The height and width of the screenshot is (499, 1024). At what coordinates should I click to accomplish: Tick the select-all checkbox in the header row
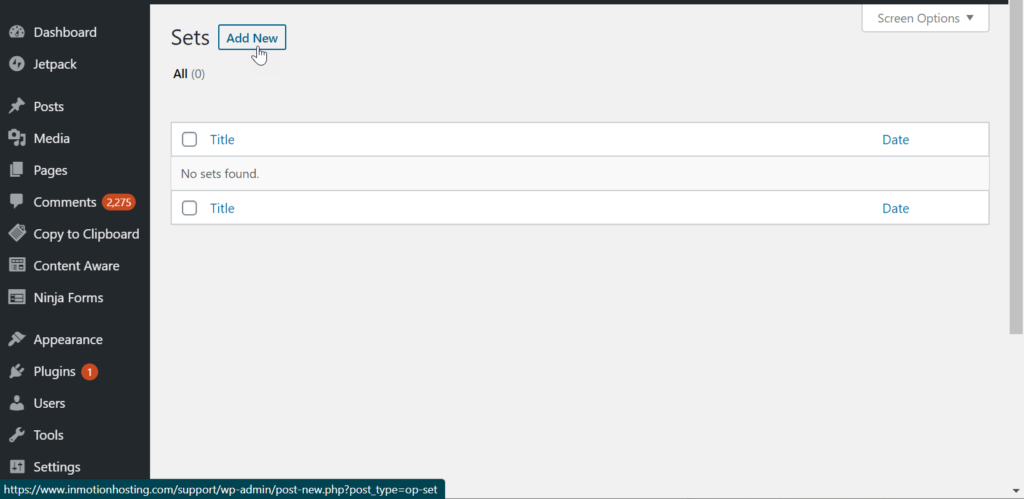click(189, 139)
